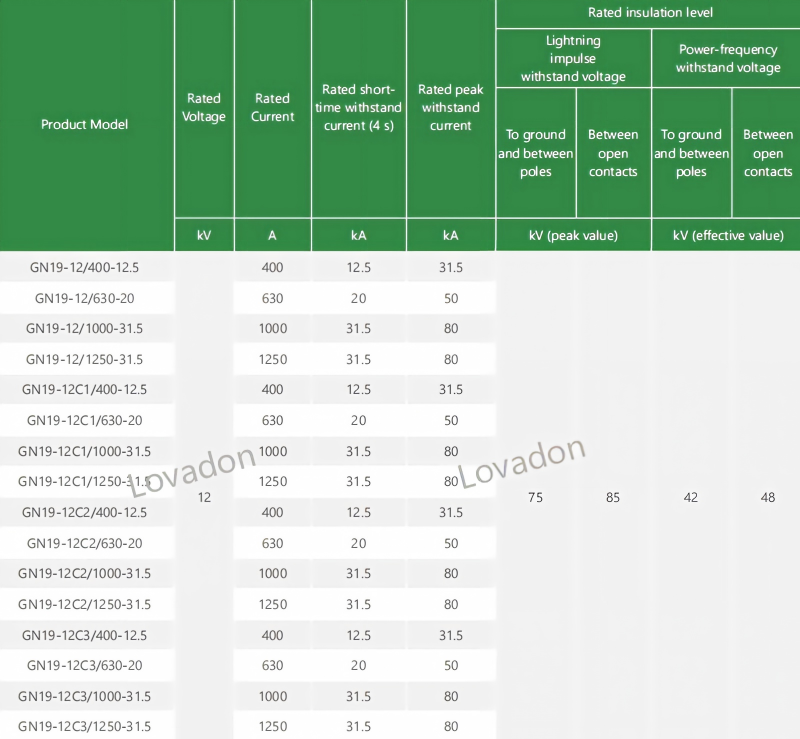Click the lightning impulse value "85"
The image size is (800, 739).
pos(613,497)
